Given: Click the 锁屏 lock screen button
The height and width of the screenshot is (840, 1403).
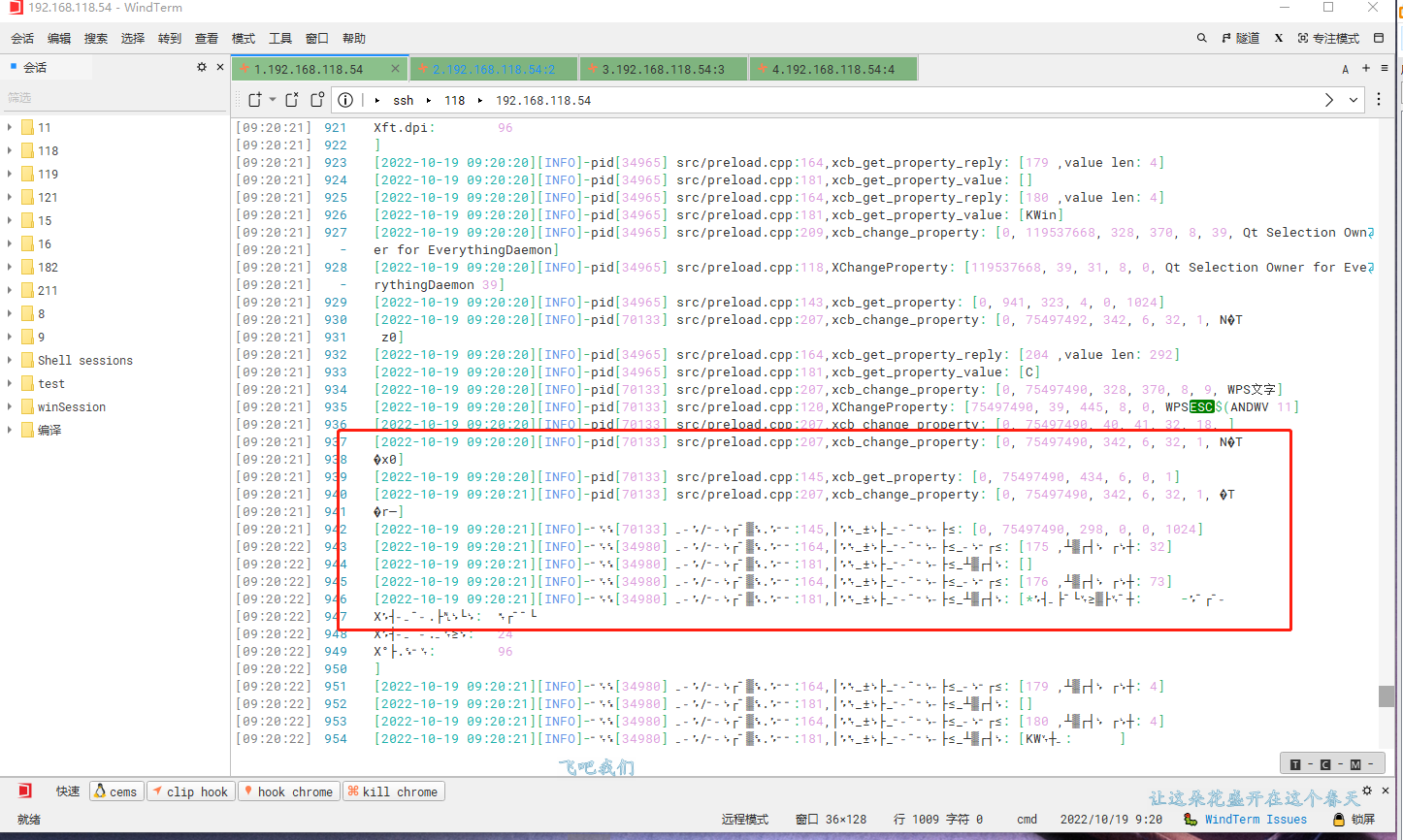Looking at the screenshot, I should pos(1355,820).
